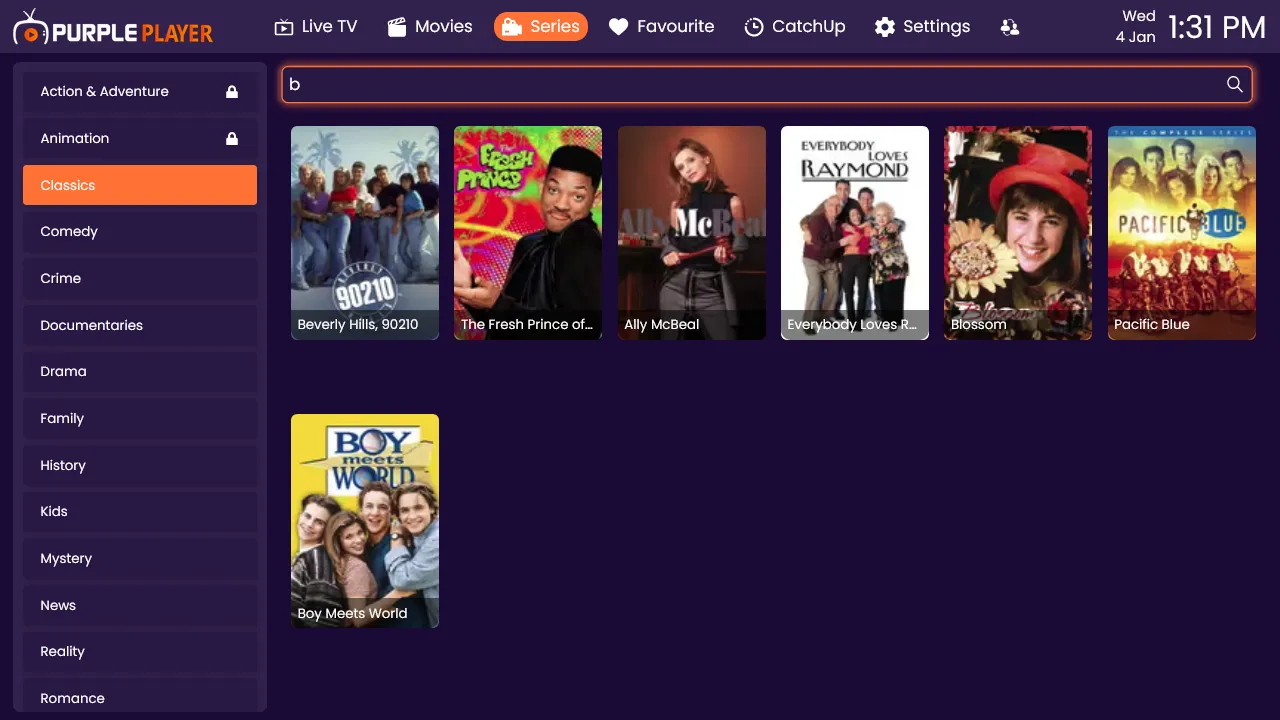Browse the History category
This screenshot has height=720, width=1280.
point(140,465)
